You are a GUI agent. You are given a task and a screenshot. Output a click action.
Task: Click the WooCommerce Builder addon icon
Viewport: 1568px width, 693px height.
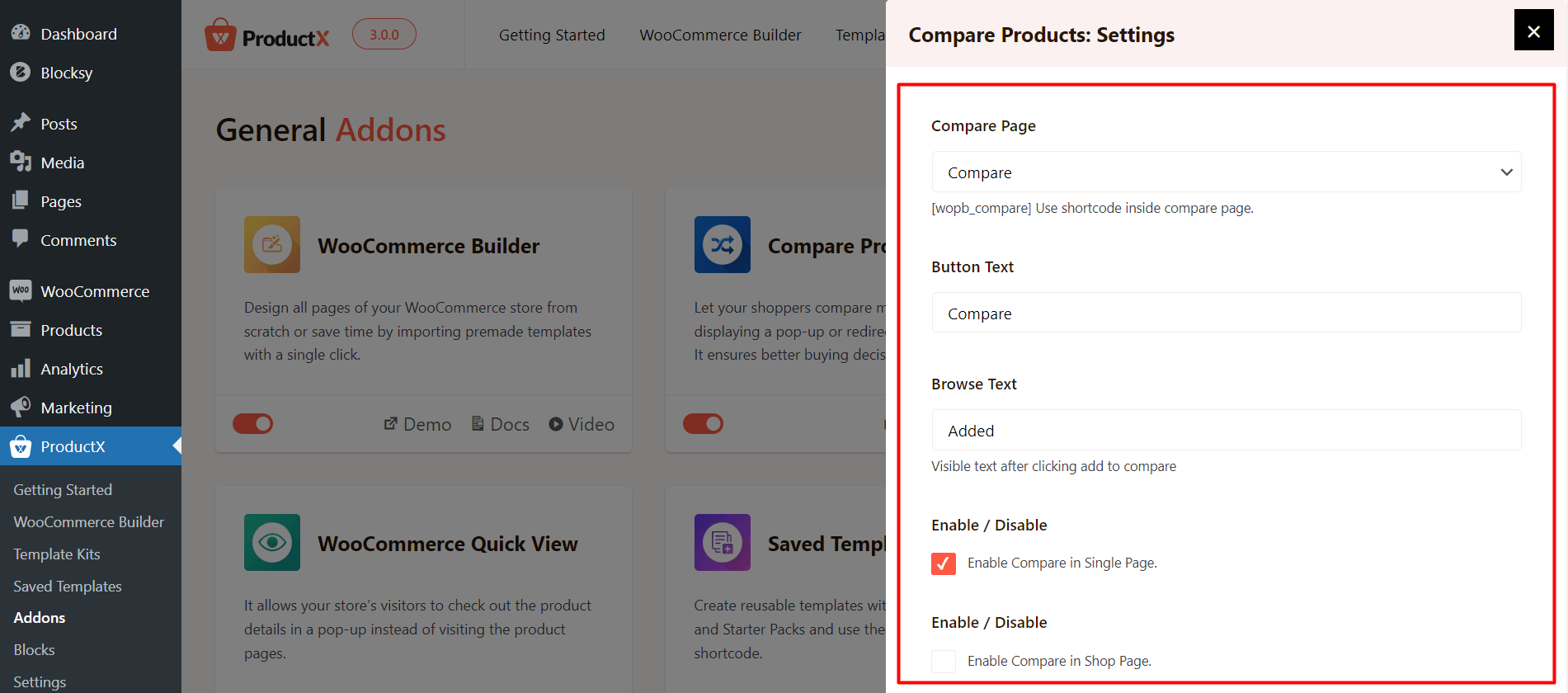pos(272,245)
